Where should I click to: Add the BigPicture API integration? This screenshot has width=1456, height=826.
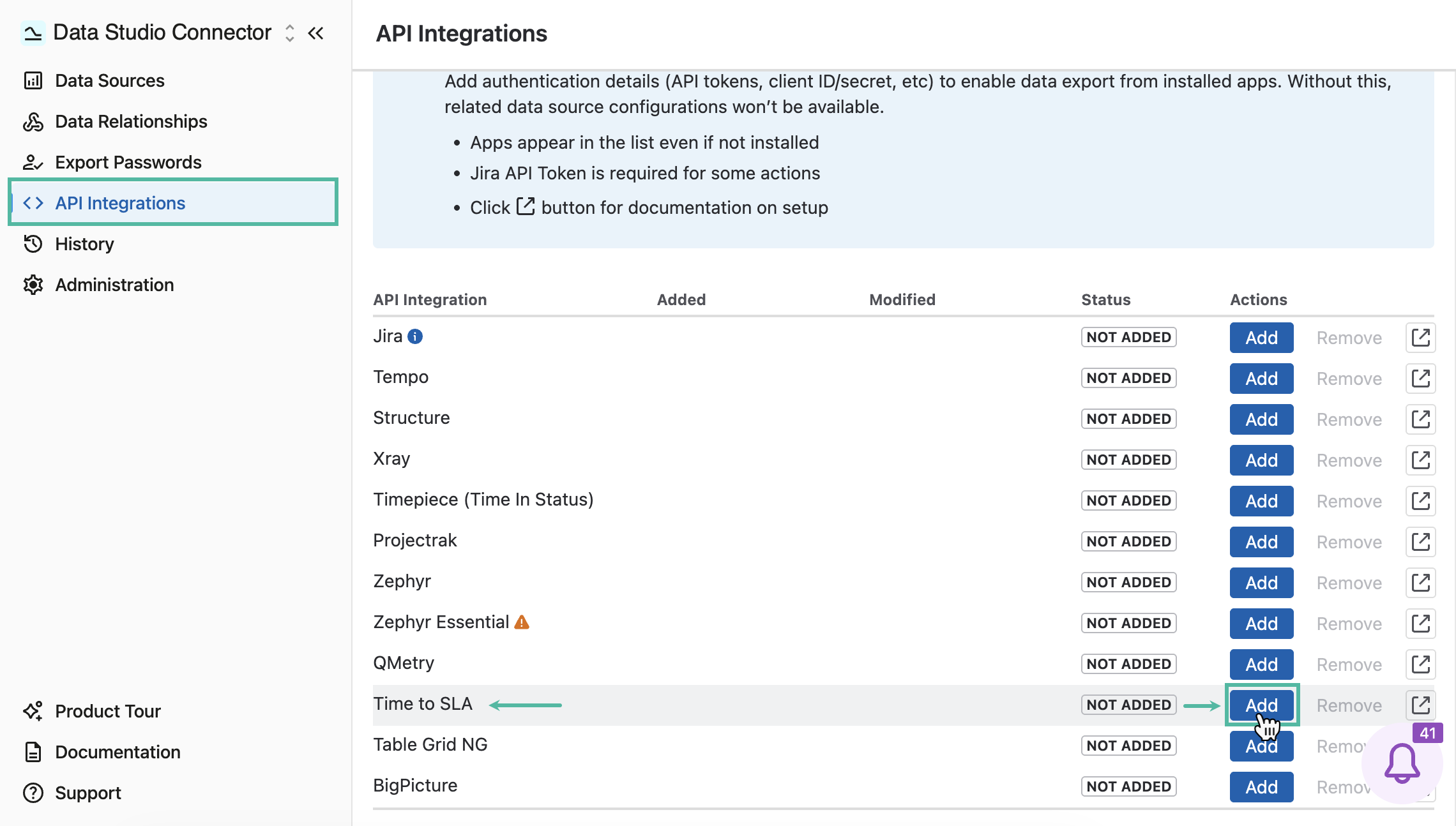click(x=1261, y=787)
